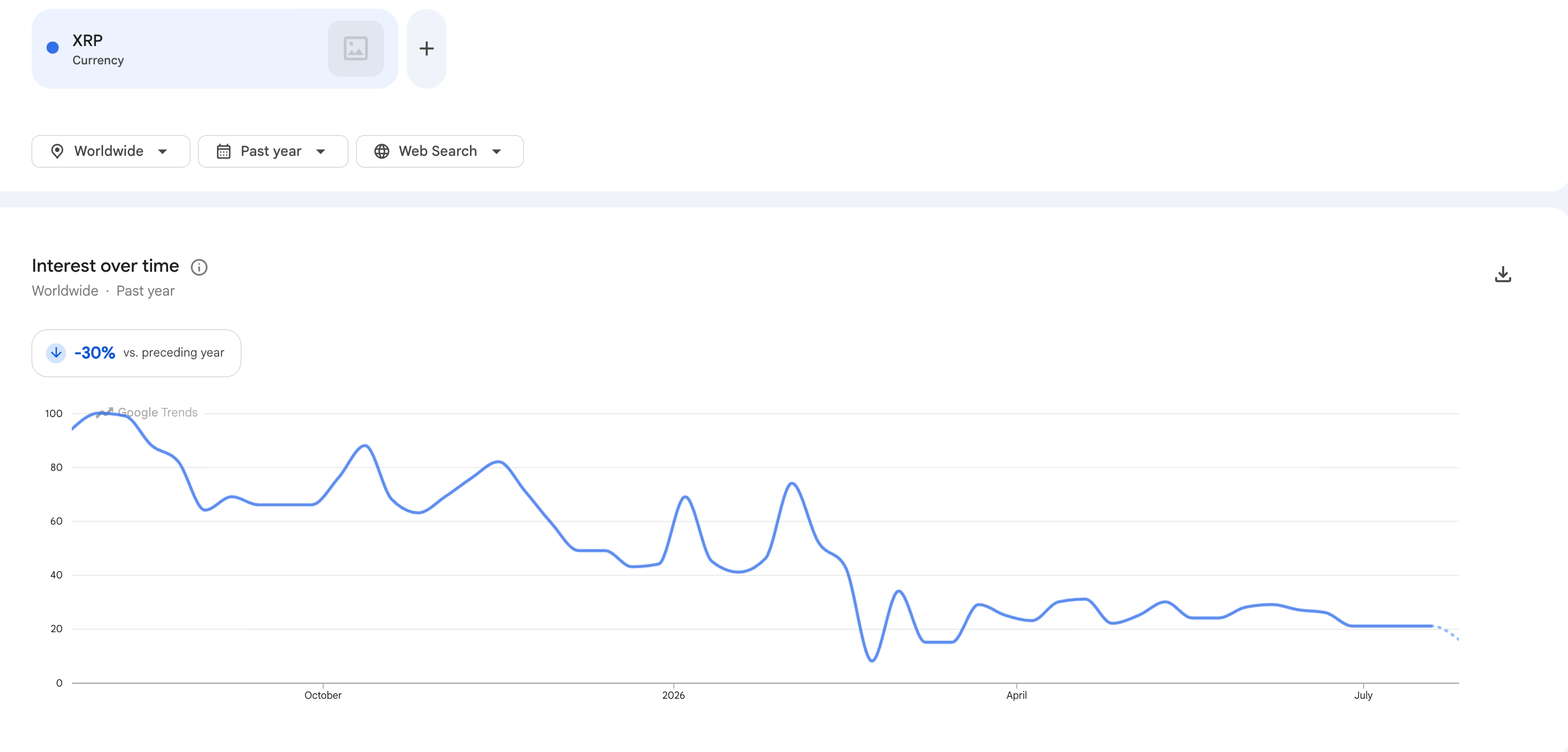
Task: Expand the Web Search type dropdown arrow
Action: [x=497, y=151]
